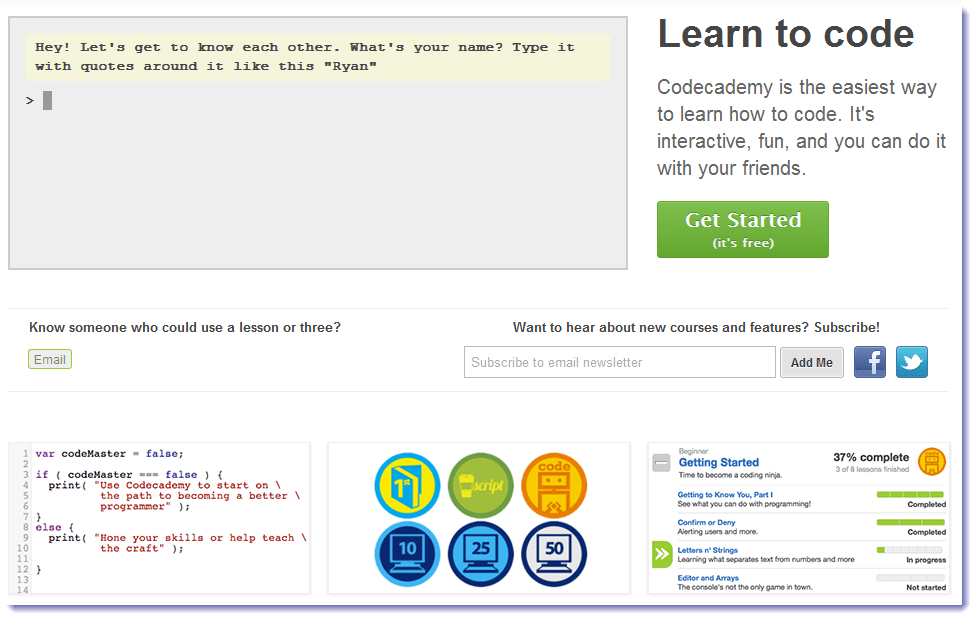Open the 'Getting Started' course link

718,462
